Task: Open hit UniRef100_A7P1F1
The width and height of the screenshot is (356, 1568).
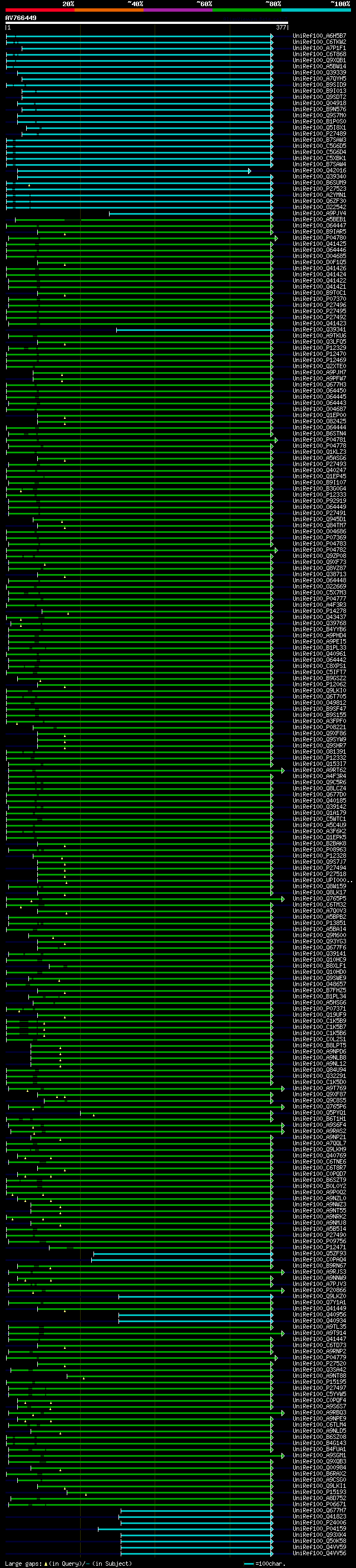Action: (319, 48)
